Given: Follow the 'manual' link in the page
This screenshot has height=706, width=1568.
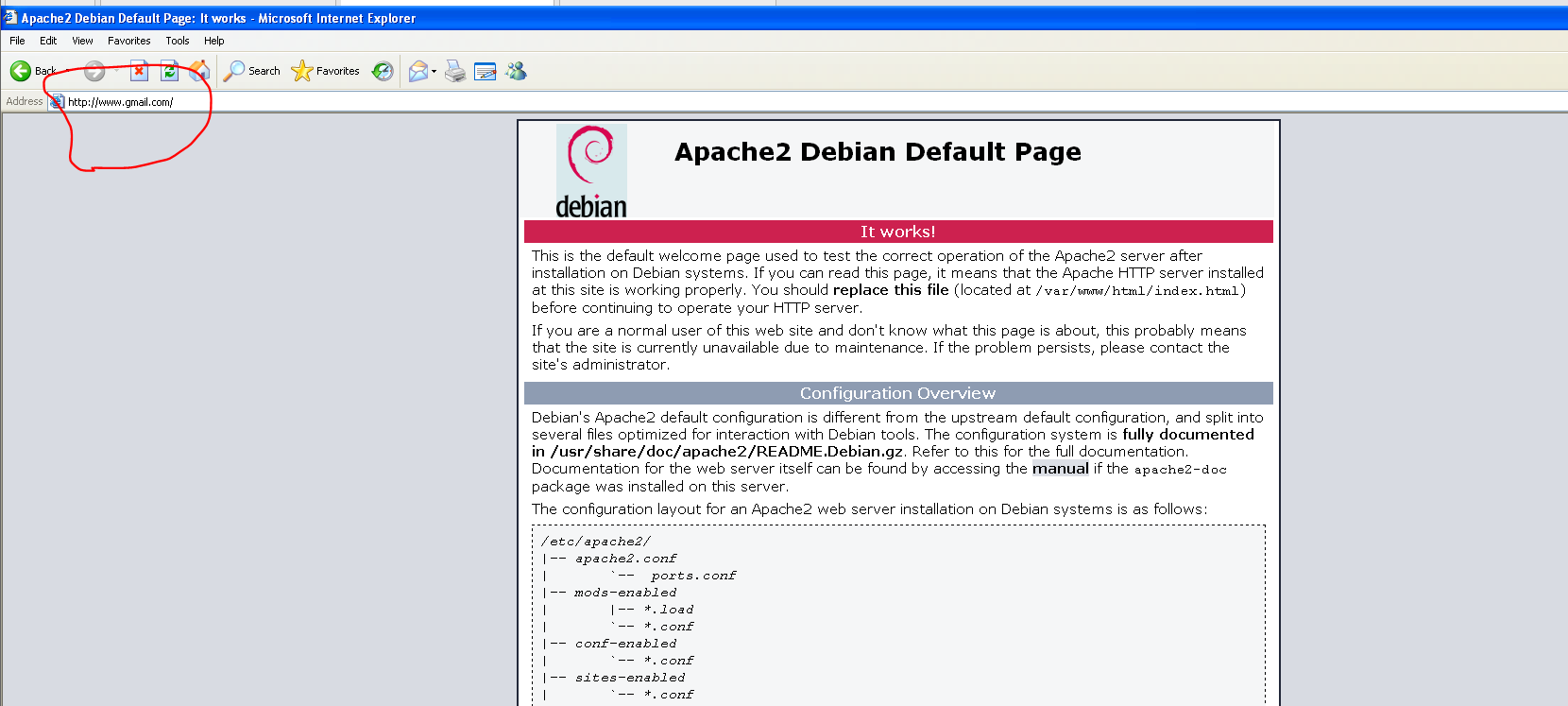Looking at the screenshot, I should pyautogui.click(x=1061, y=469).
